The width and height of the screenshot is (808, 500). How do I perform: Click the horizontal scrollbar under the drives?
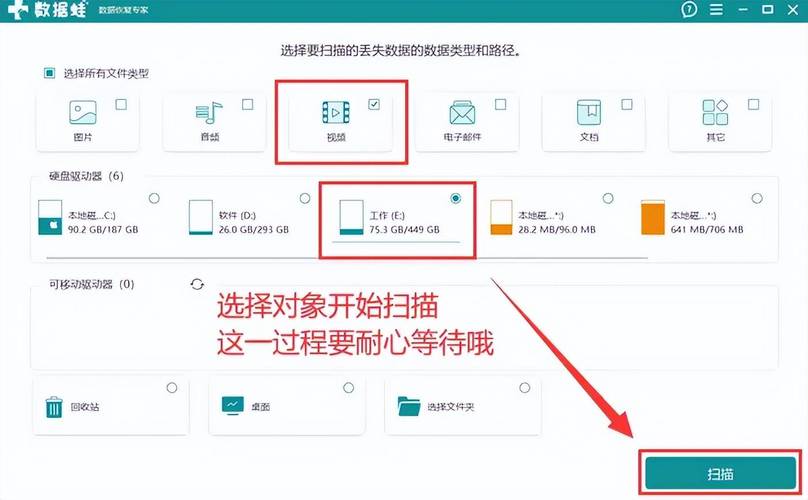click(x=347, y=256)
